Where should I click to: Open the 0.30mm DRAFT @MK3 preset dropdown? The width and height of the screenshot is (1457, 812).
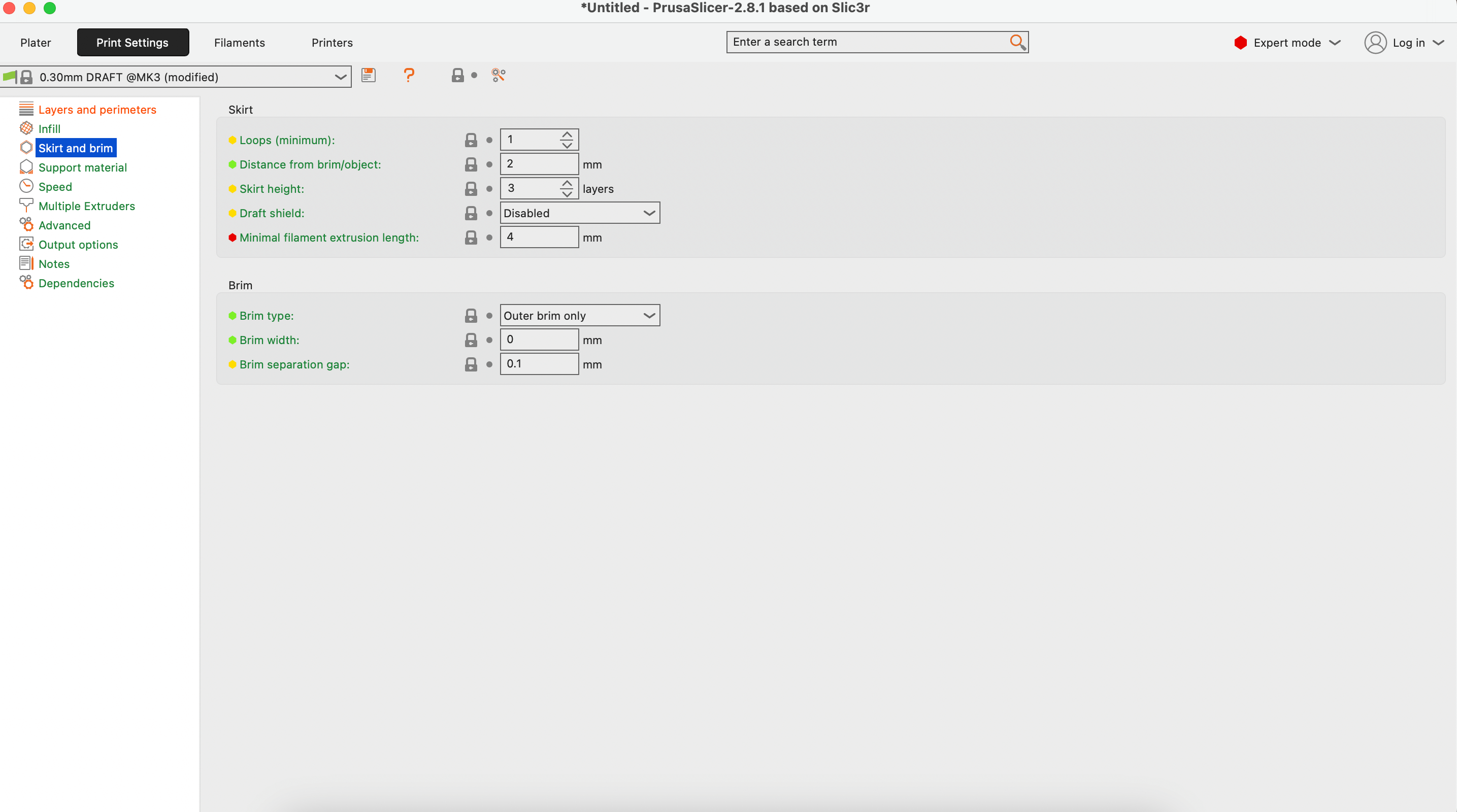(176, 77)
